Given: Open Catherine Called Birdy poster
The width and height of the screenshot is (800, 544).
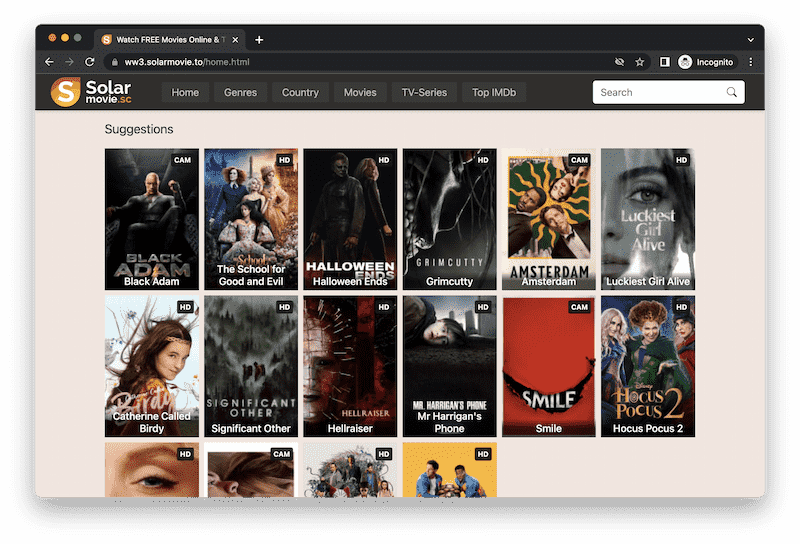Looking at the screenshot, I should tap(152, 366).
